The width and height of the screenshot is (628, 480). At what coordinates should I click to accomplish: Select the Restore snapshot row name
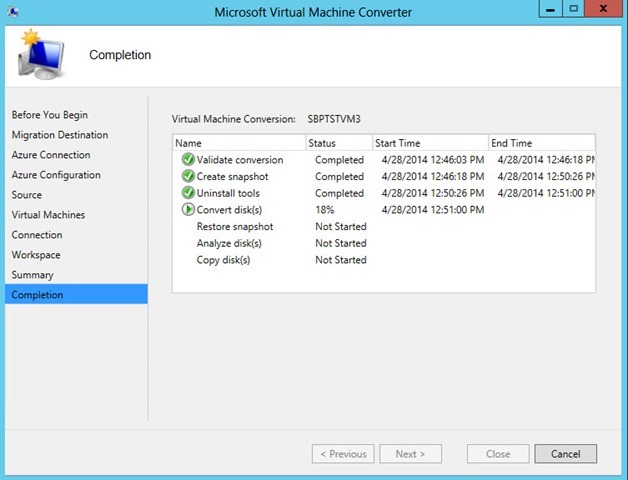tap(235, 226)
